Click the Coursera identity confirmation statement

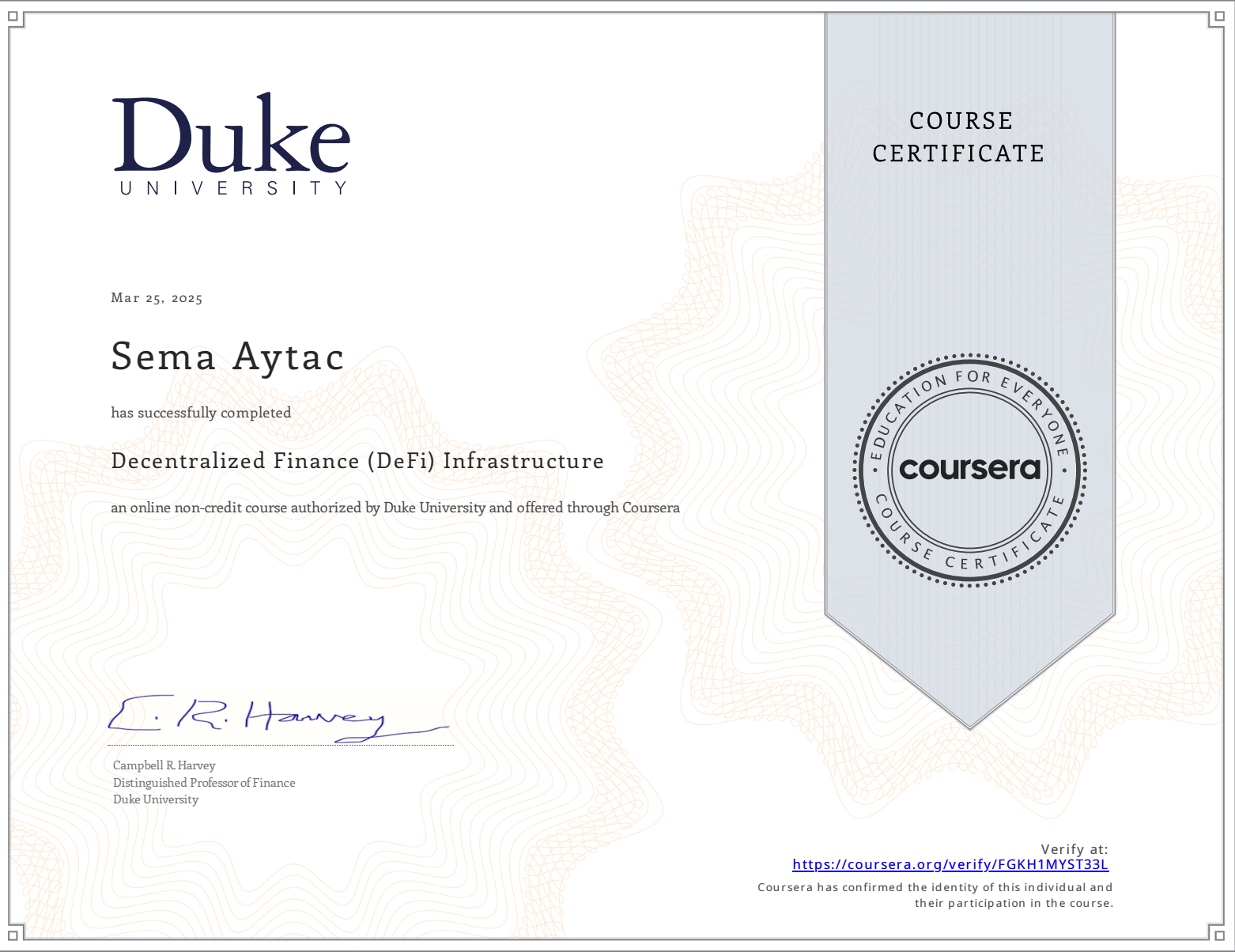click(x=935, y=895)
